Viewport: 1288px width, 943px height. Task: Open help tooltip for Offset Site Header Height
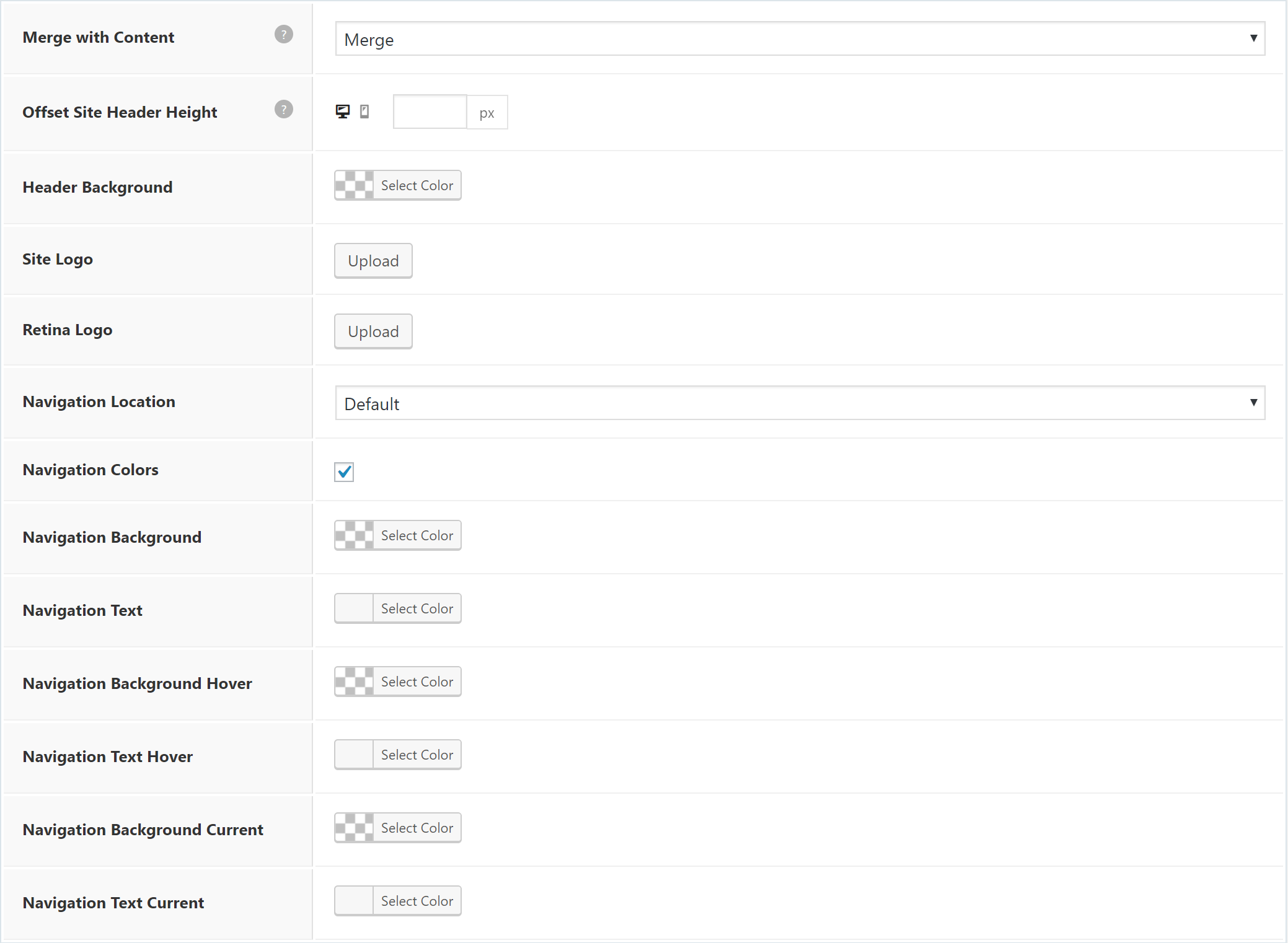pyautogui.click(x=284, y=110)
